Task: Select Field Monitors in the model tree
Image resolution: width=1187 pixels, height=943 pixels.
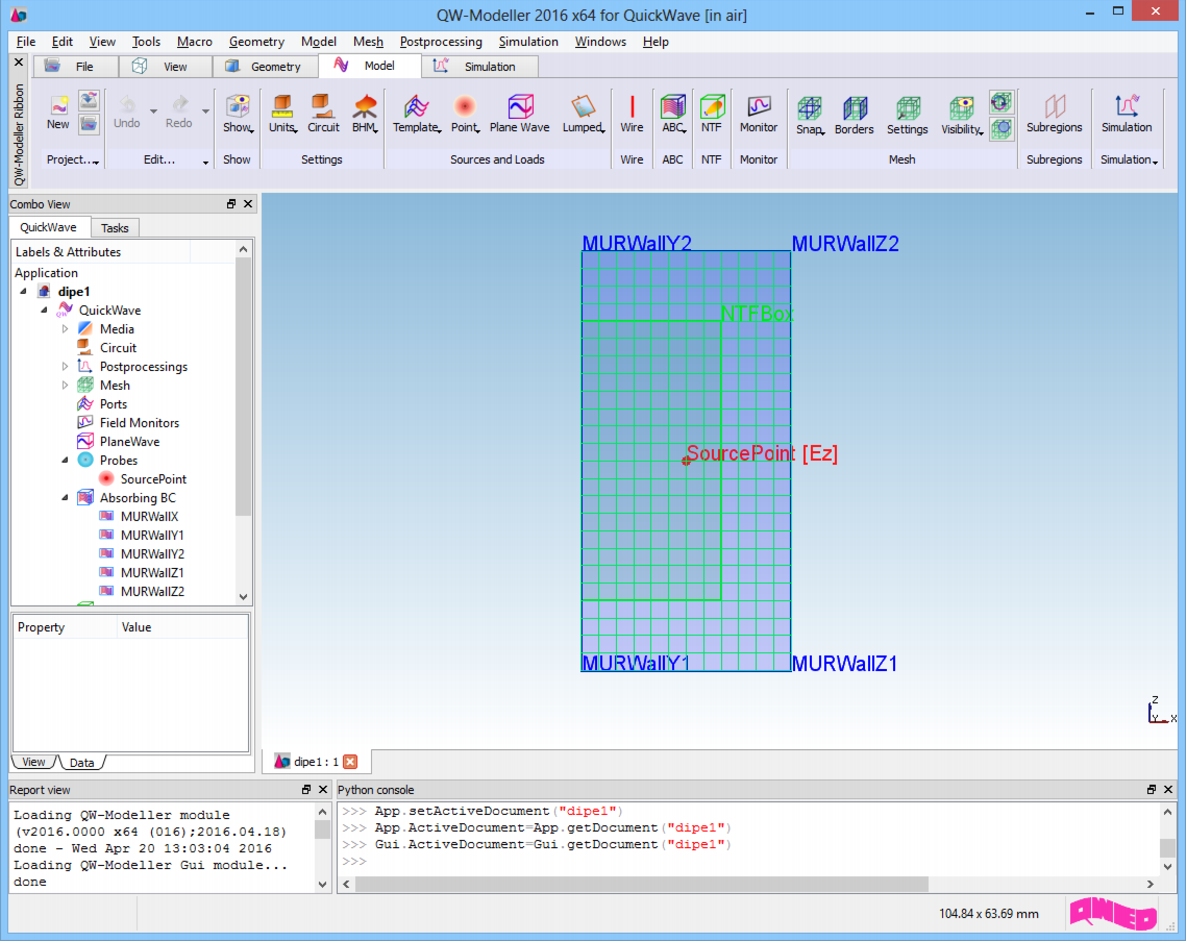Action: click(139, 423)
